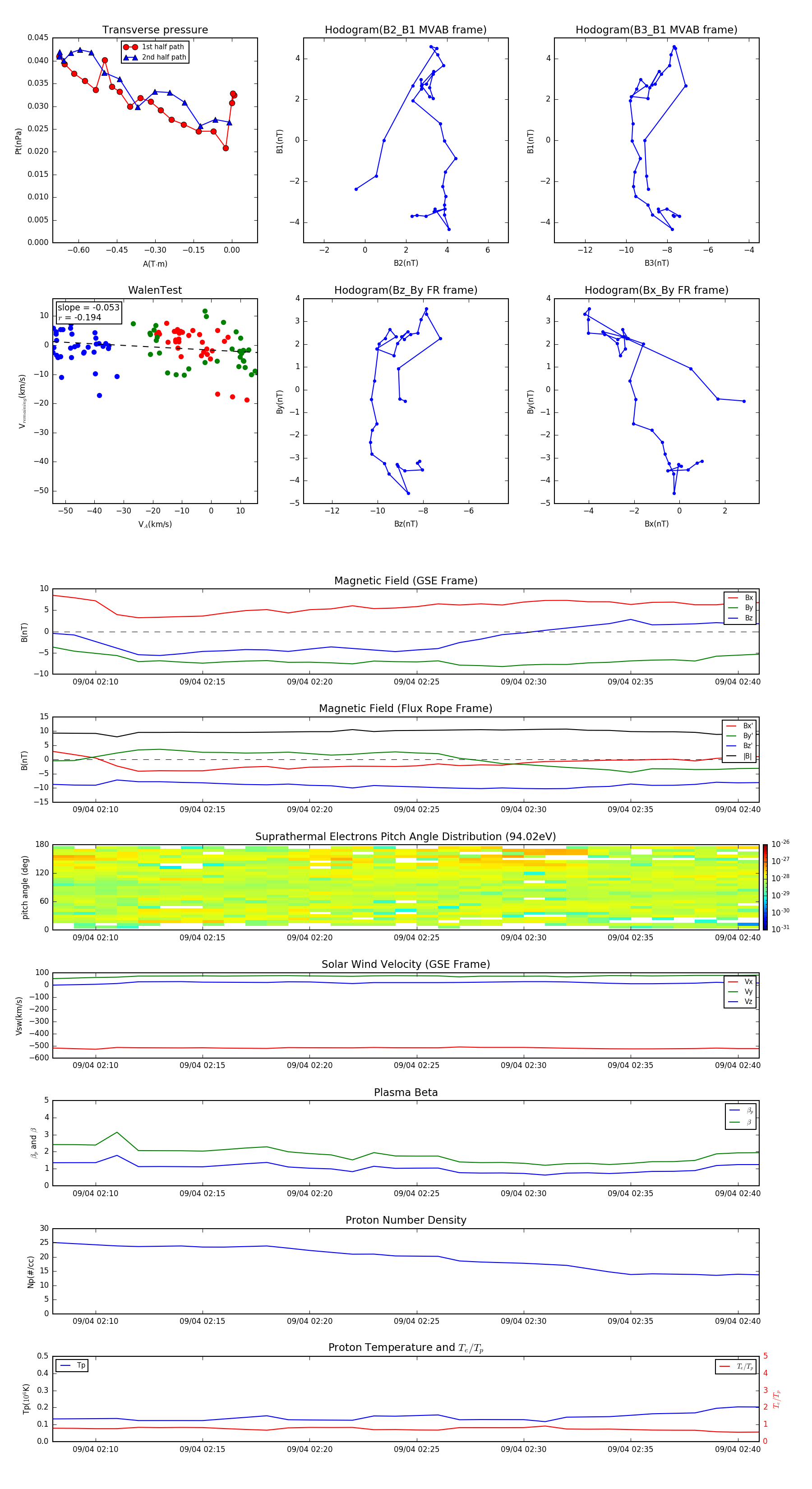Click the 'B3(nT)' x-axis label

click(x=656, y=263)
